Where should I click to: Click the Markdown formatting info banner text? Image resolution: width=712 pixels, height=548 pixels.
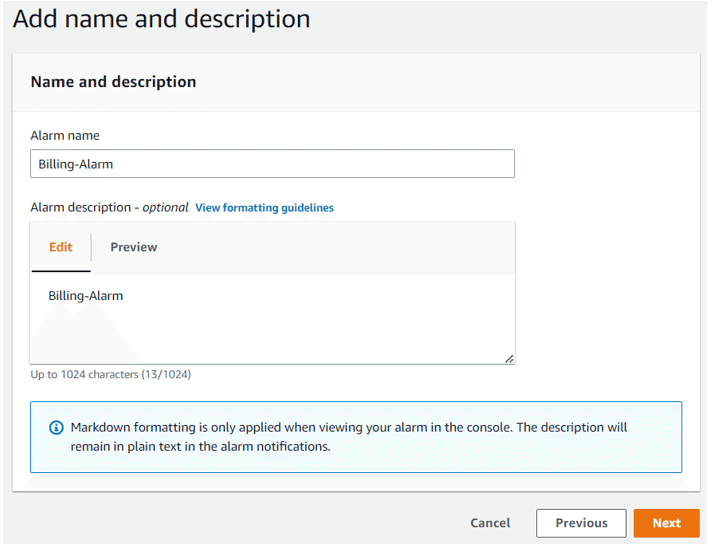(349, 437)
